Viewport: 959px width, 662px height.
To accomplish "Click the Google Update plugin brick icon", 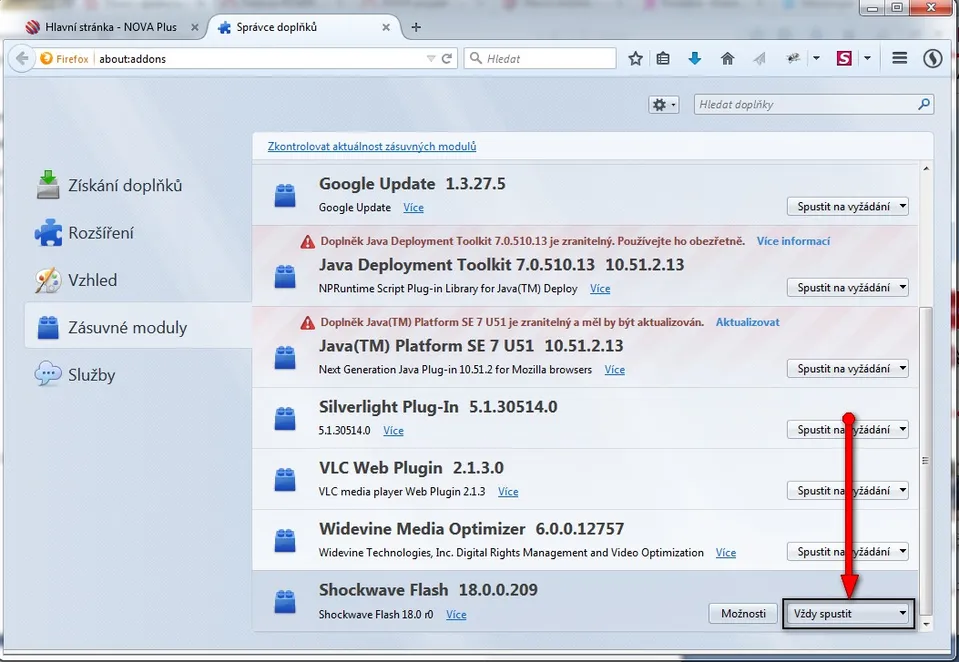I will 285,195.
